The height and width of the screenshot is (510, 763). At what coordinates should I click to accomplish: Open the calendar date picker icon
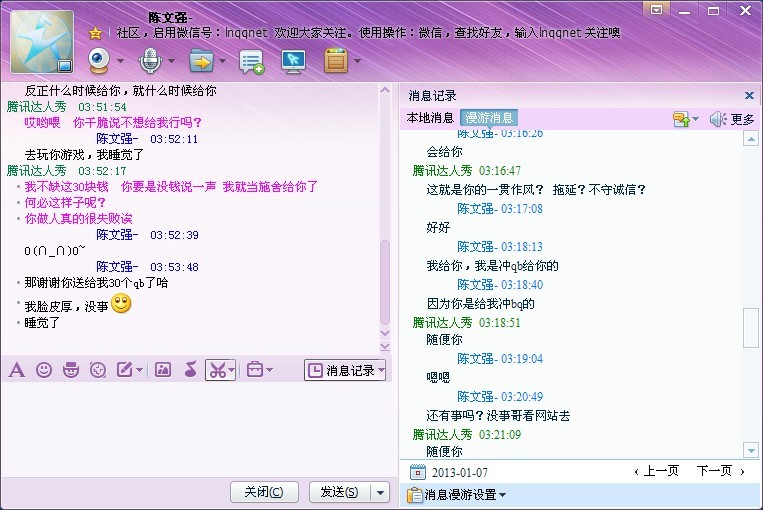pyautogui.click(x=418, y=472)
